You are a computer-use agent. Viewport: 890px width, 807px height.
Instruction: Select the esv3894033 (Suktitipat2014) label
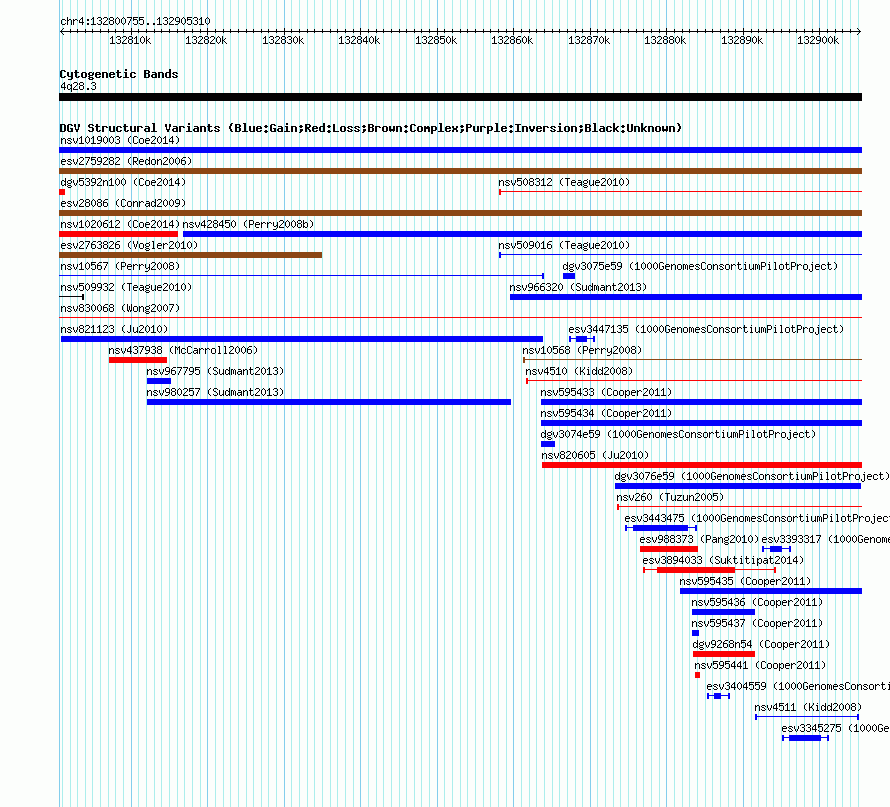point(723,560)
